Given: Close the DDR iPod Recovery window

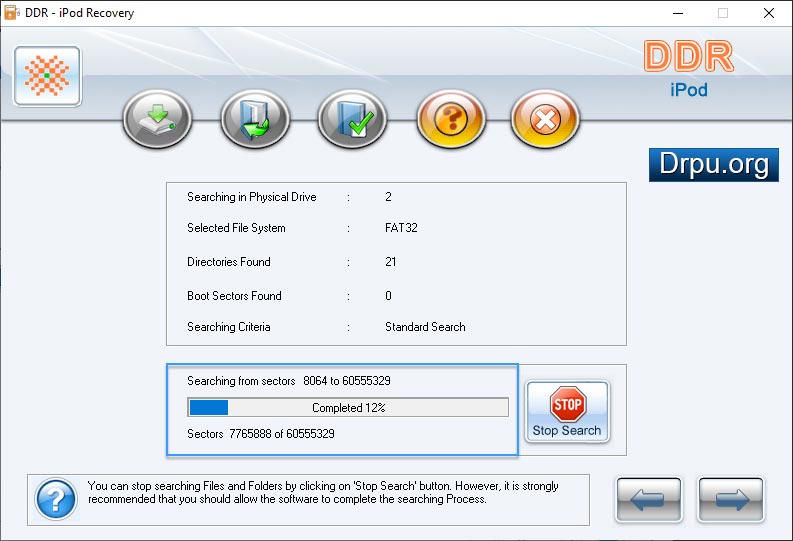Looking at the screenshot, I should 769,13.
